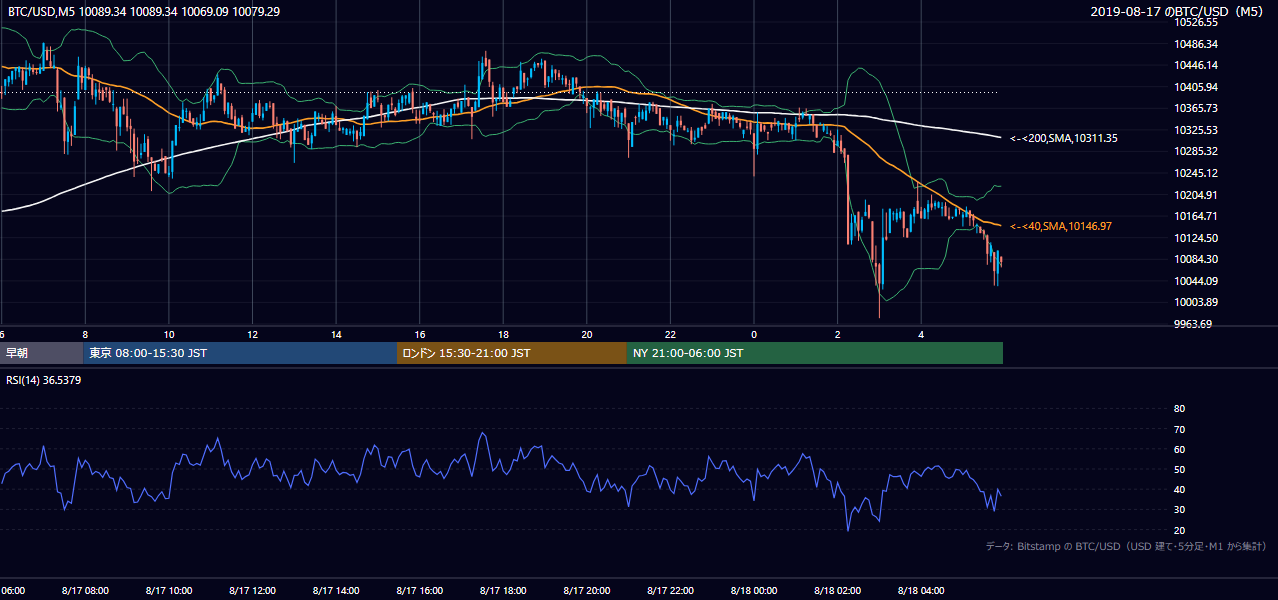Click the 8/17 12:00 bottom time label
The width and height of the screenshot is (1278, 600).
[x=252, y=591]
